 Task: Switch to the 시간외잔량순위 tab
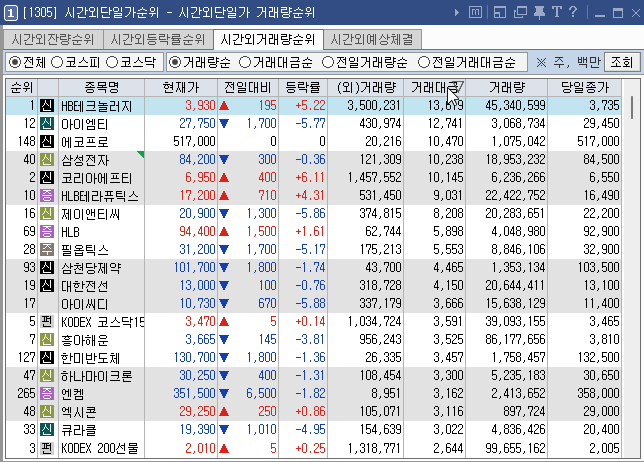click(53, 39)
